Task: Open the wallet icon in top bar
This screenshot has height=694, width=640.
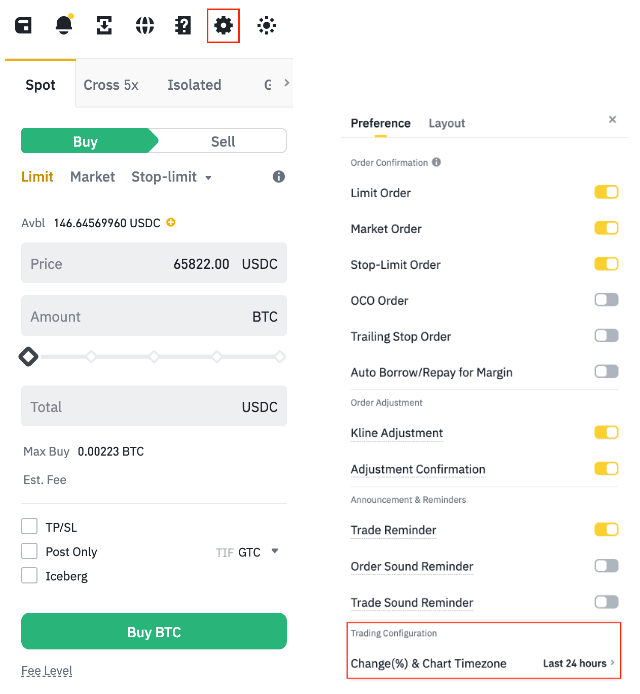Action: [x=23, y=26]
